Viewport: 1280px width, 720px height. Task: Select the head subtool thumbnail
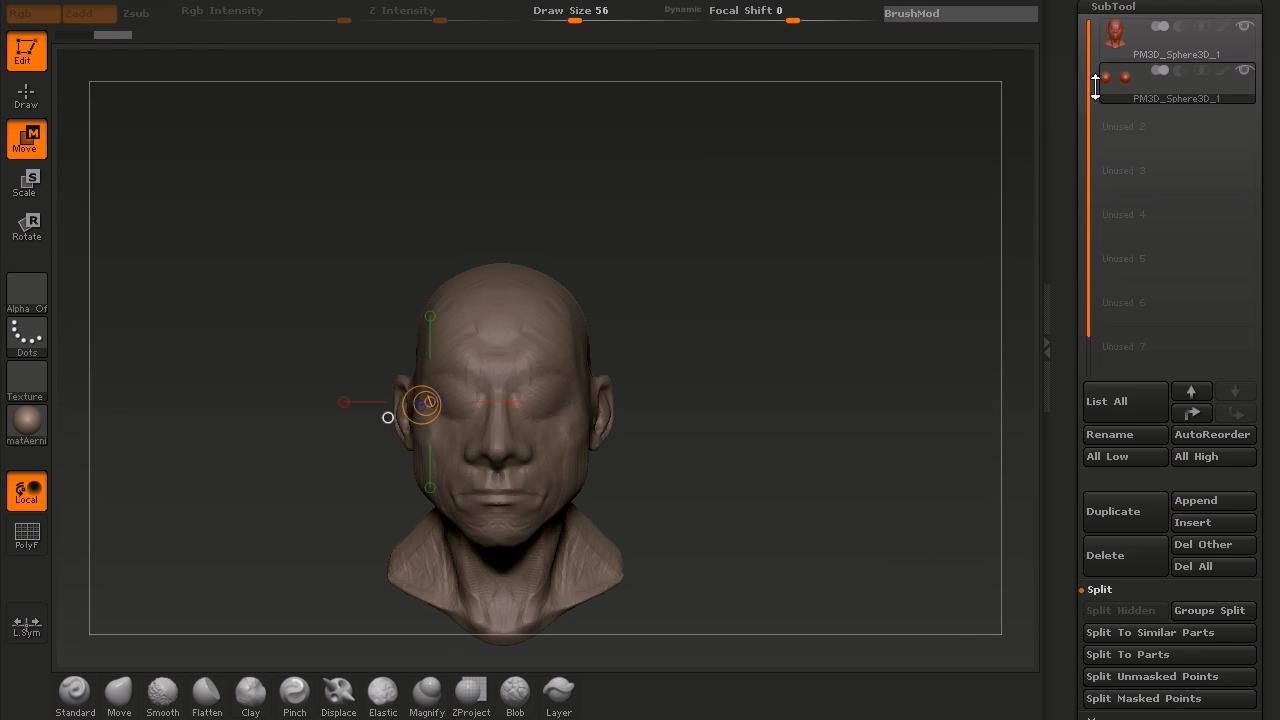1114,35
